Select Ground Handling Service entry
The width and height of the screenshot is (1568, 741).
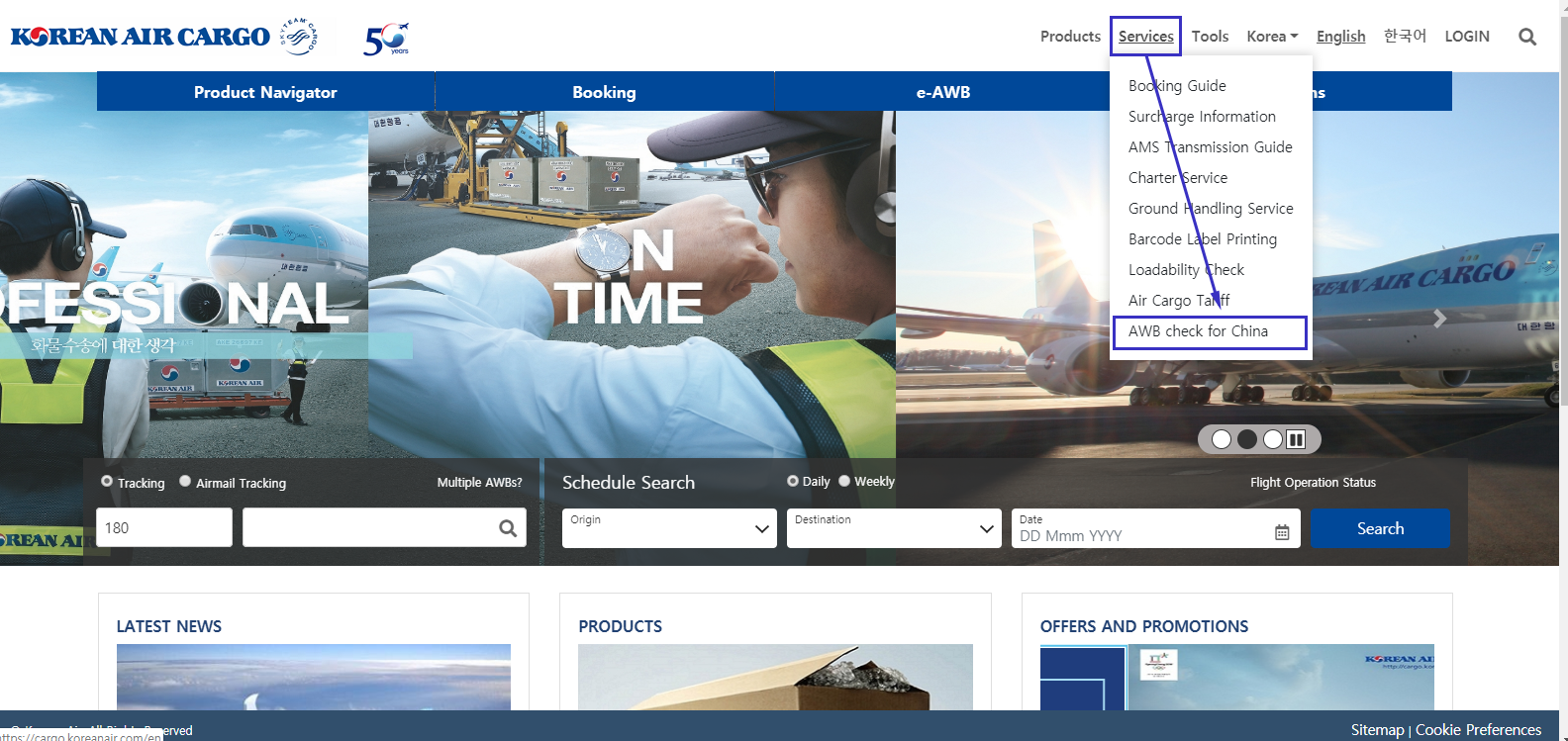pyautogui.click(x=1211, y=209)
